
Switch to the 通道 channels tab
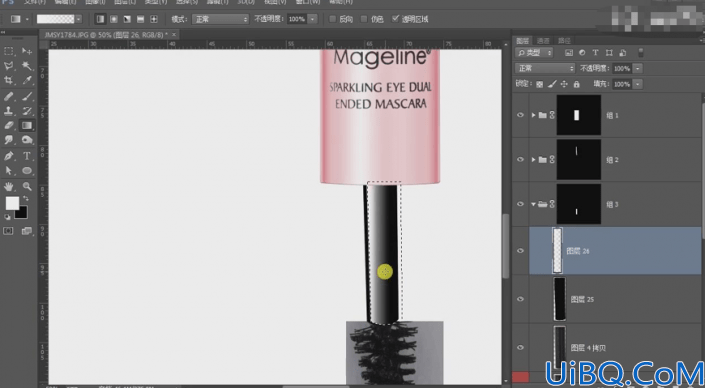point(543,40)
